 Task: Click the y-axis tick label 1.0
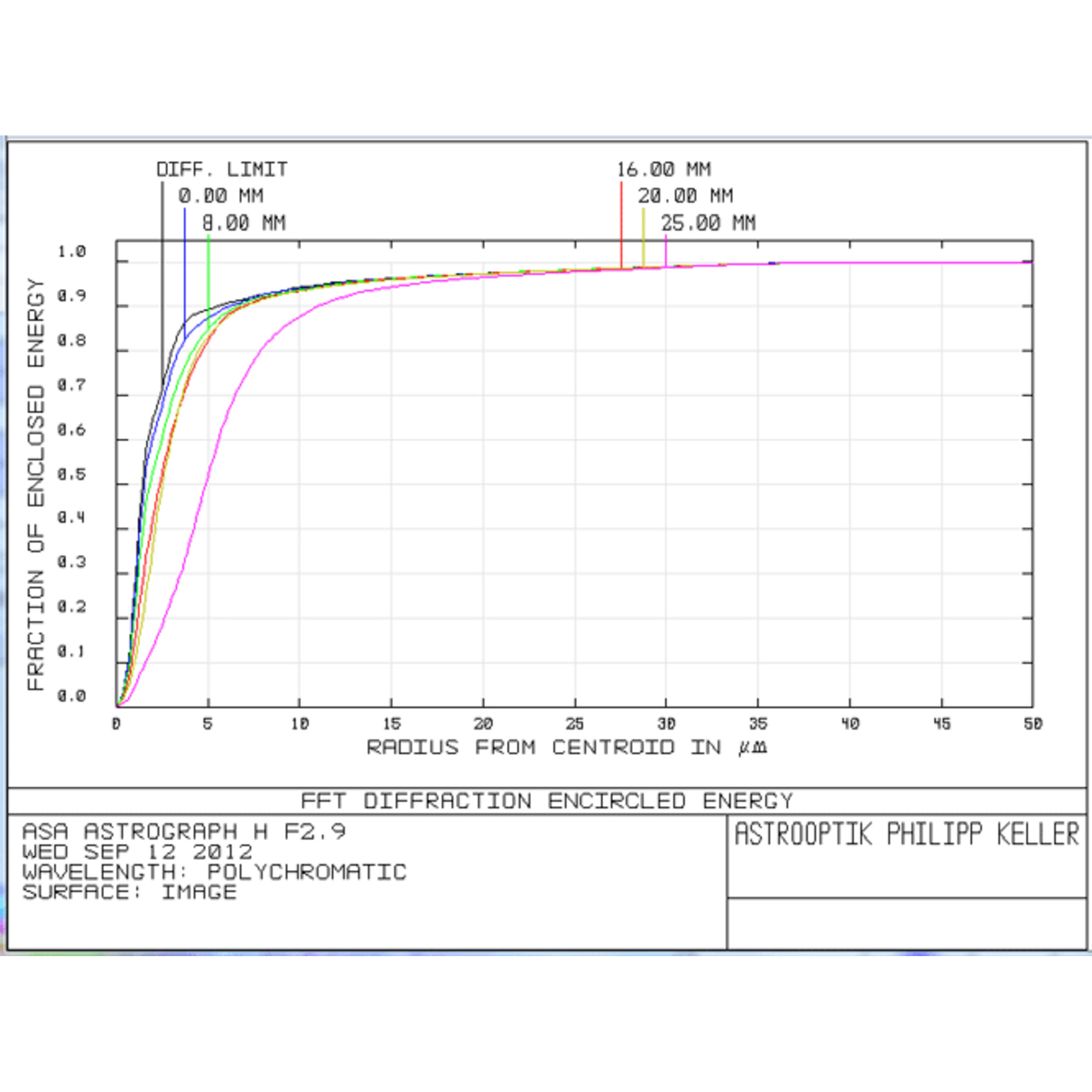coord(72,252)
